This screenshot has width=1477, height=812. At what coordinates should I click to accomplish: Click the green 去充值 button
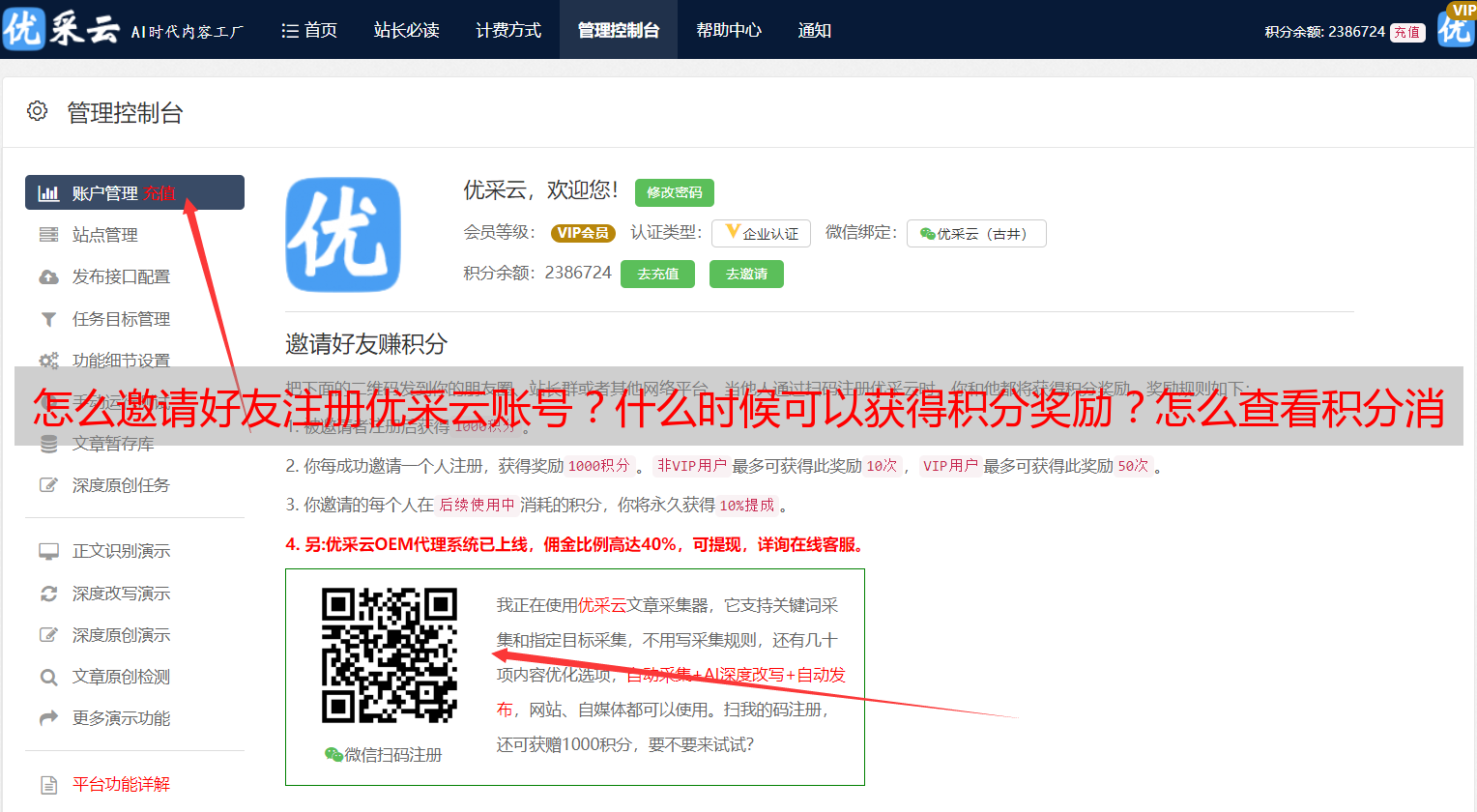click(x=657, y=274)
